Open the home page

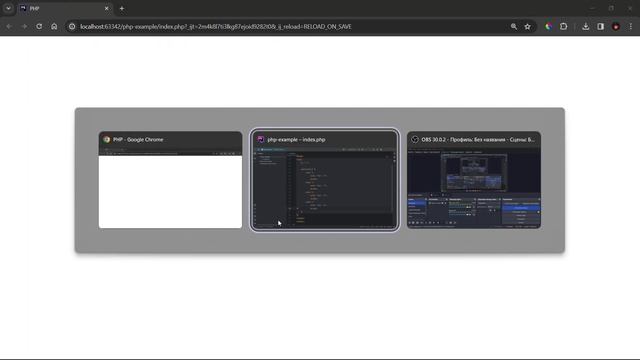54,27
